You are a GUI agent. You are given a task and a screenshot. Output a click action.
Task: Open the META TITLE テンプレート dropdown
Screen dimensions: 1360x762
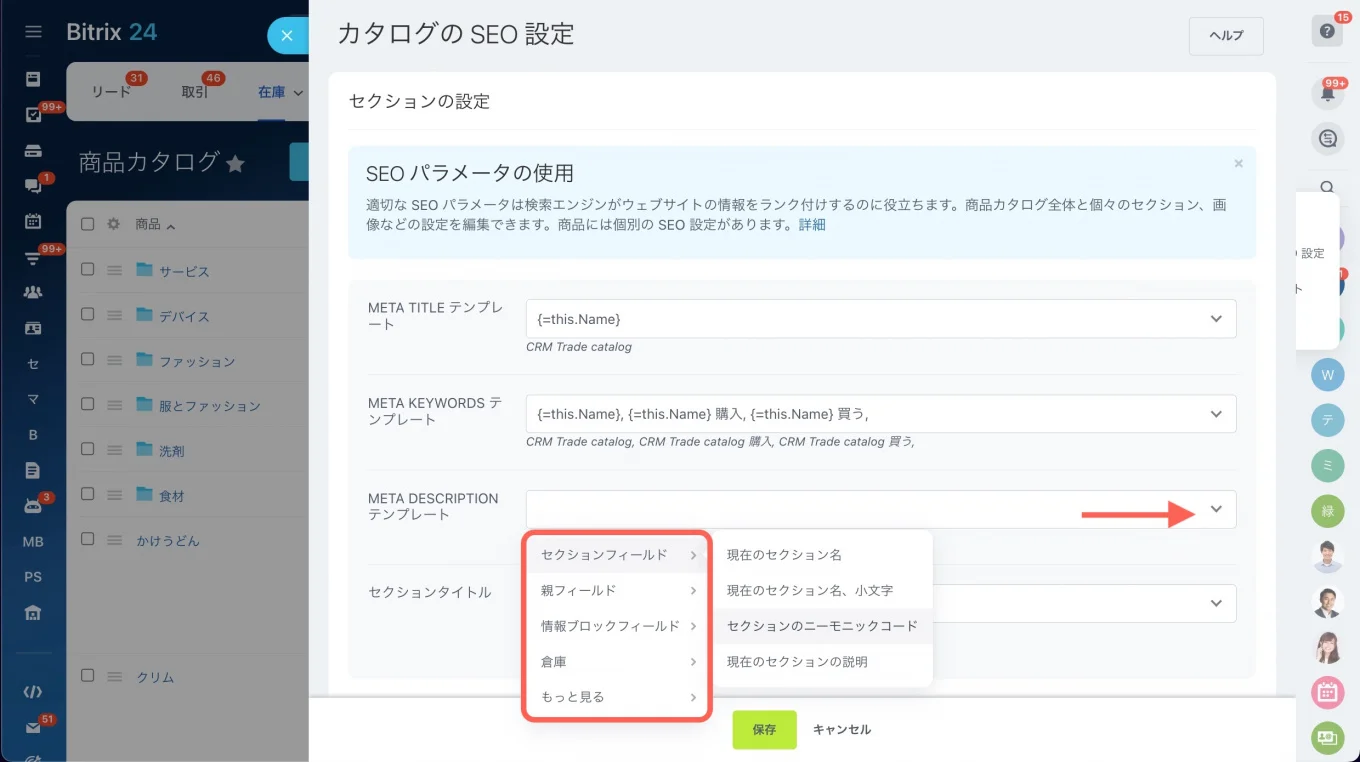[x=1216, y=318]
